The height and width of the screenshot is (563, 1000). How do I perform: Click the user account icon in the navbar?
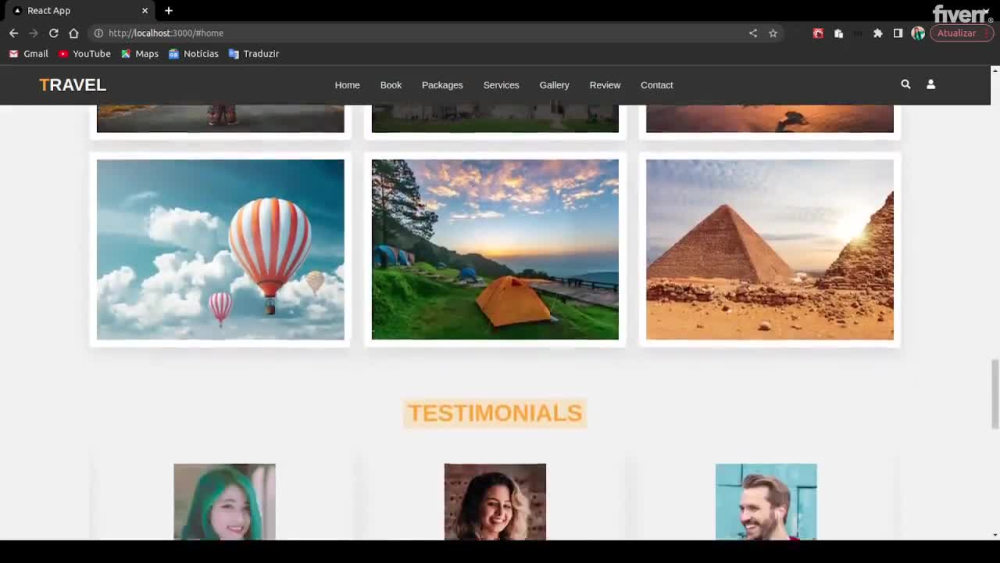pyautogui.click(x=930, y=84)
